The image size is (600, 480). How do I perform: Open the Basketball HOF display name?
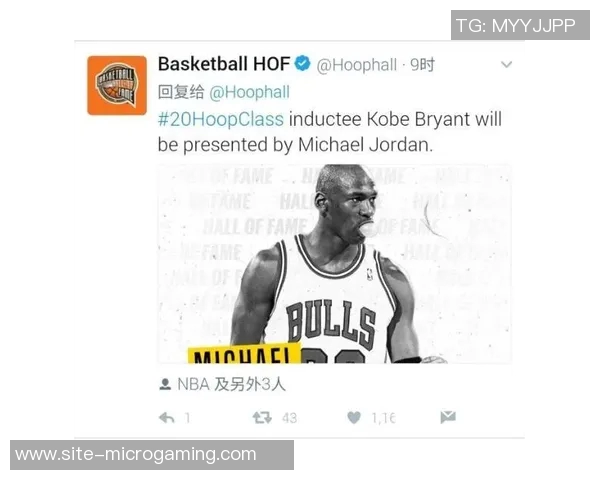pyautogui.click(x=224, y=64)
